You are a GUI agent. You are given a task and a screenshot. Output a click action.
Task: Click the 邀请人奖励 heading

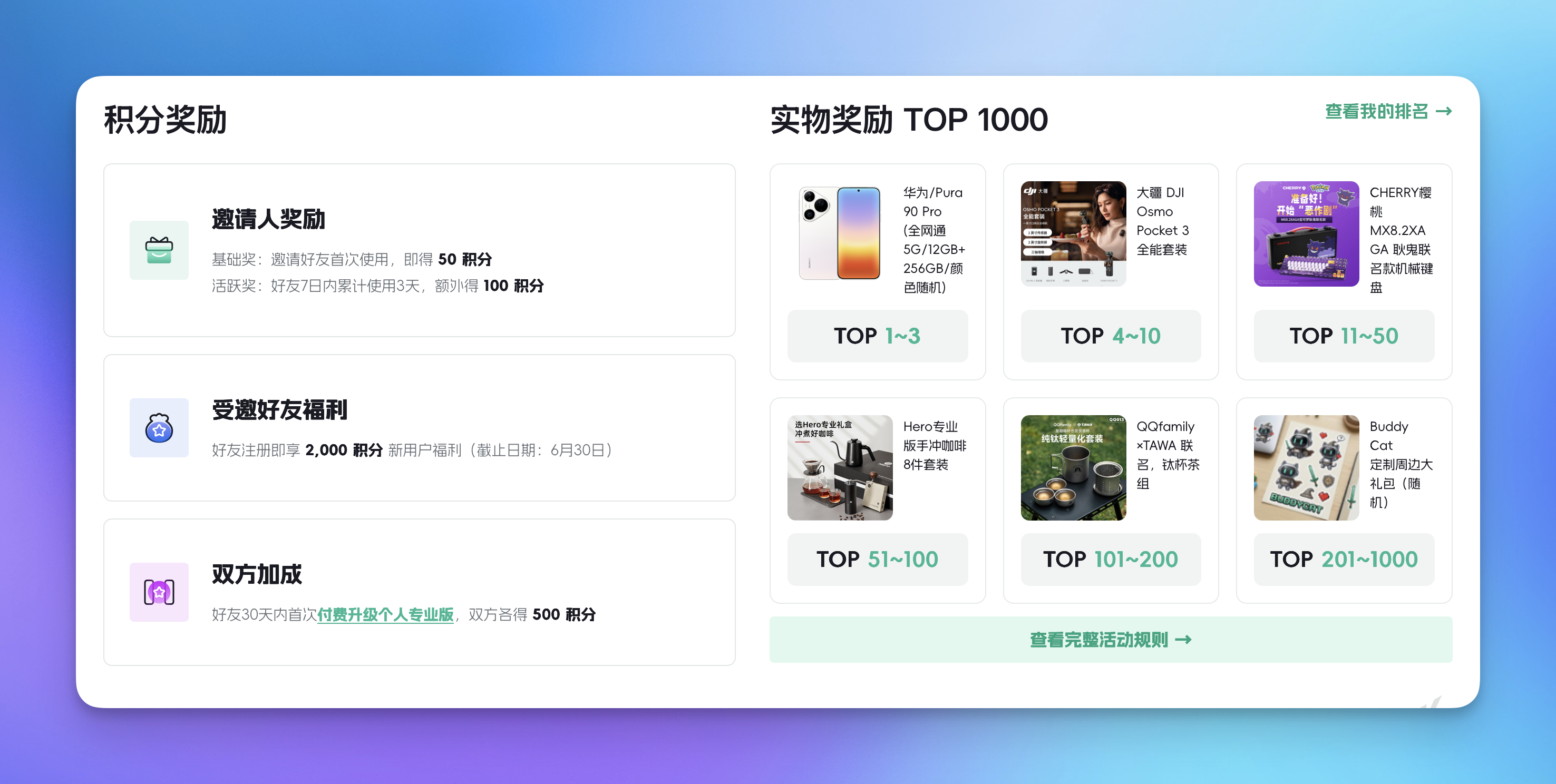[x=268, y=219]
